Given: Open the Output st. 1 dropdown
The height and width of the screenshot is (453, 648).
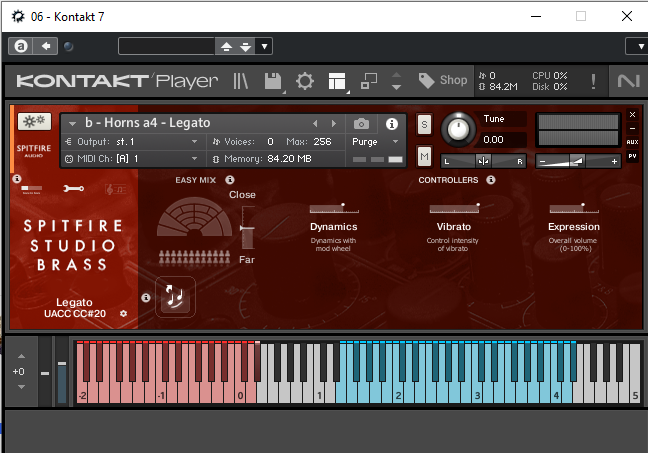Looking at the screenshot, I should coord(131,142).
